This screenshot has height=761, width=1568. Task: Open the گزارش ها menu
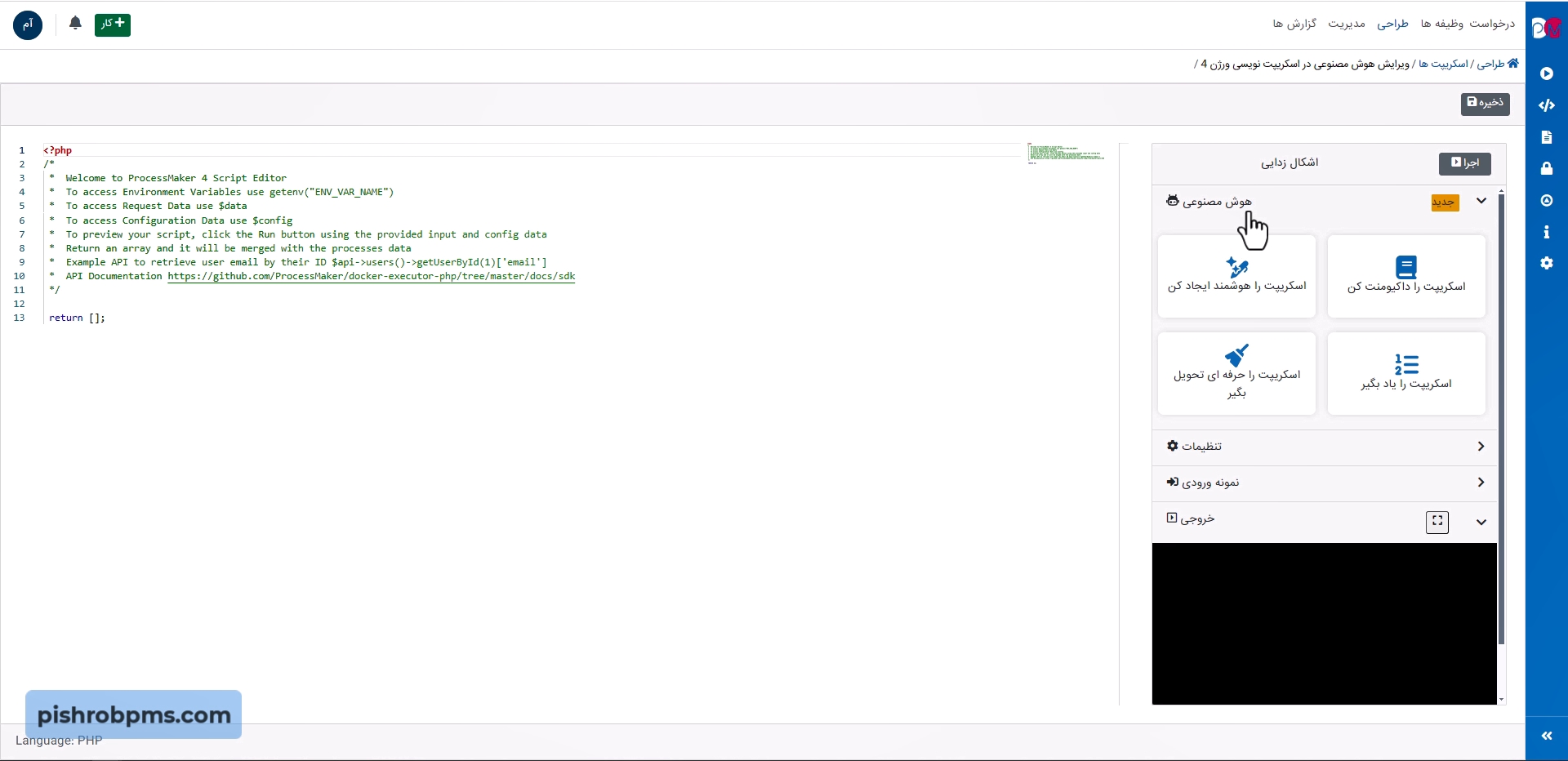(x=1294, y=24)
